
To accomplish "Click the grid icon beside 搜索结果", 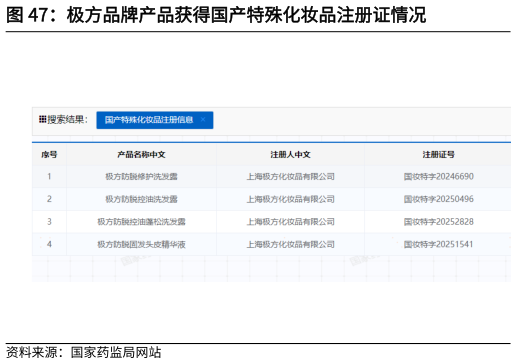I will (42, 119).
